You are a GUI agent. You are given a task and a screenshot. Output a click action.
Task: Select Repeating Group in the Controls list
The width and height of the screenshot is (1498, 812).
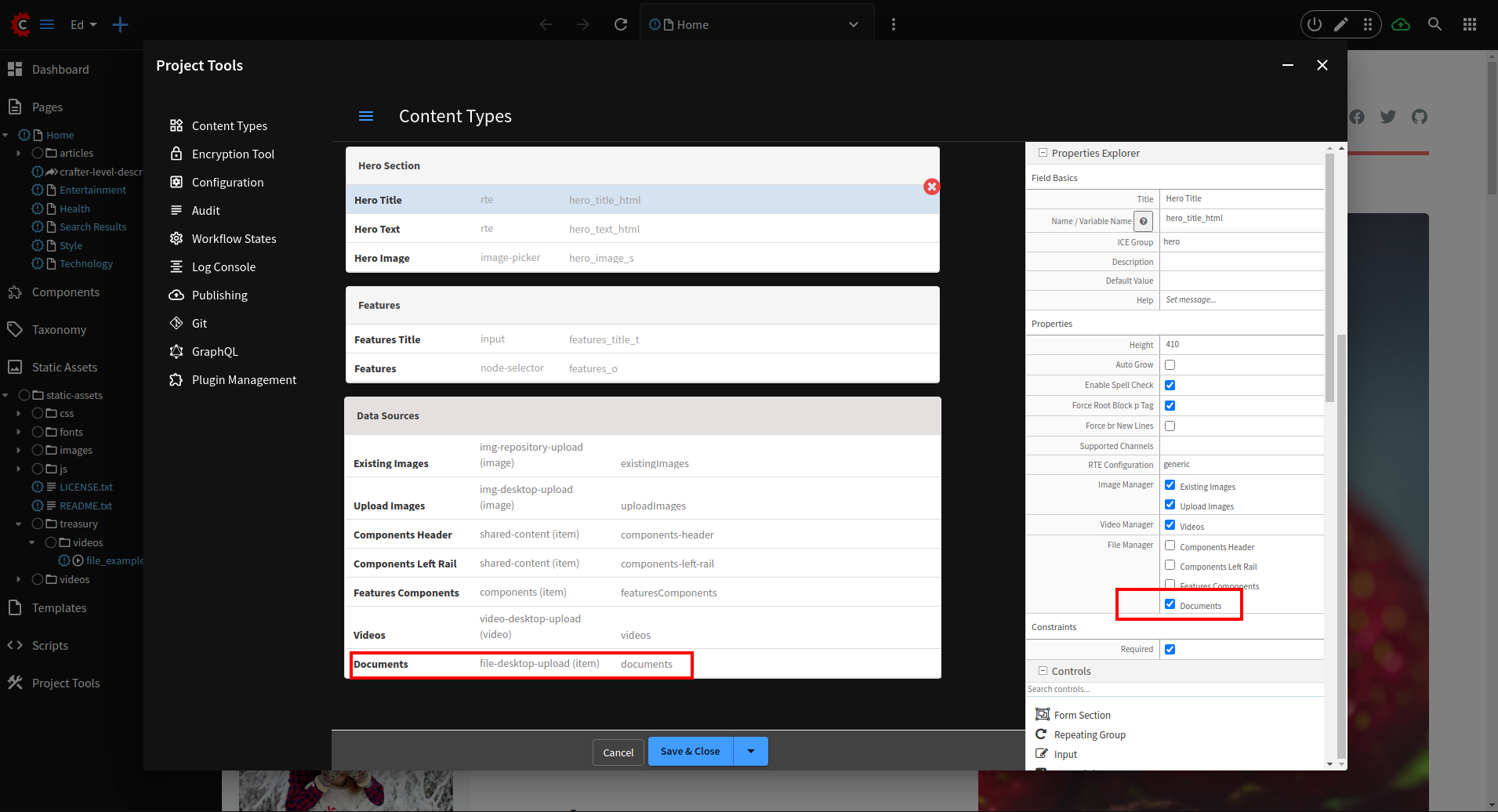pos(1090,734)
